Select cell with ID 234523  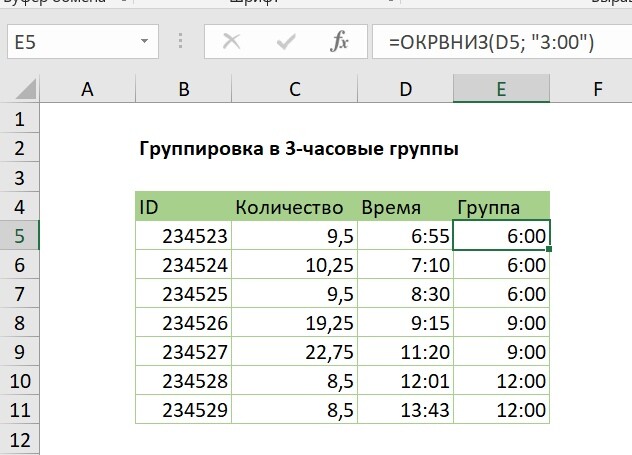tap(183, 235)
